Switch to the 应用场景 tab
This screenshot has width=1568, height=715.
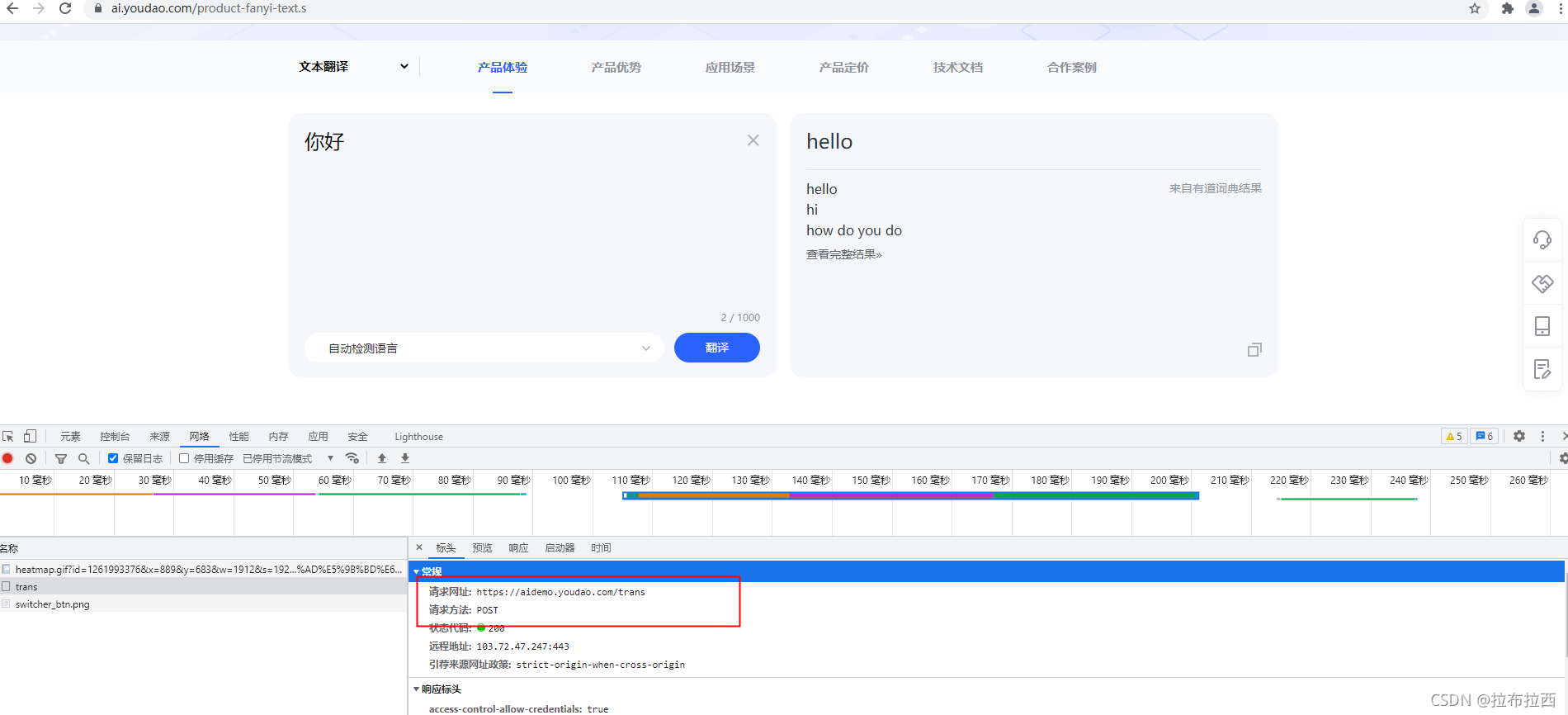(x=730, y=68)
